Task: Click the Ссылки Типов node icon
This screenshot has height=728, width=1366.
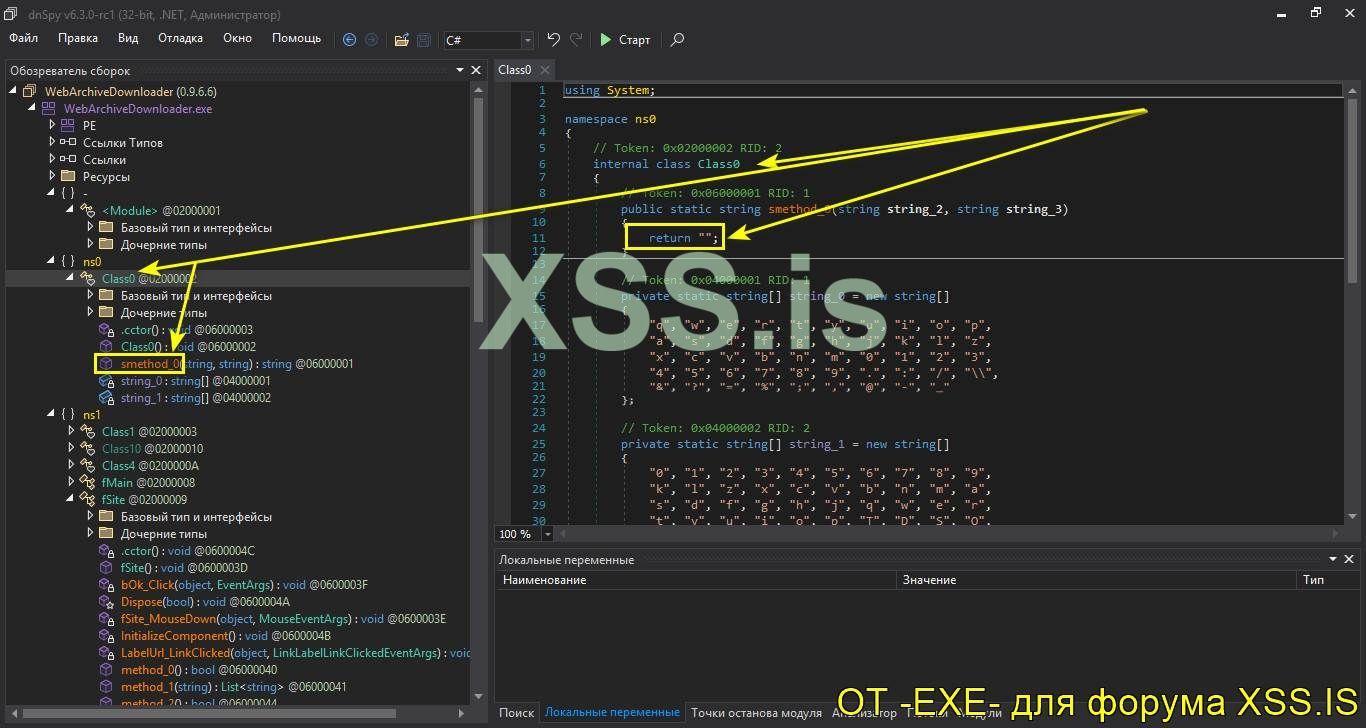Action: (67, 143)
